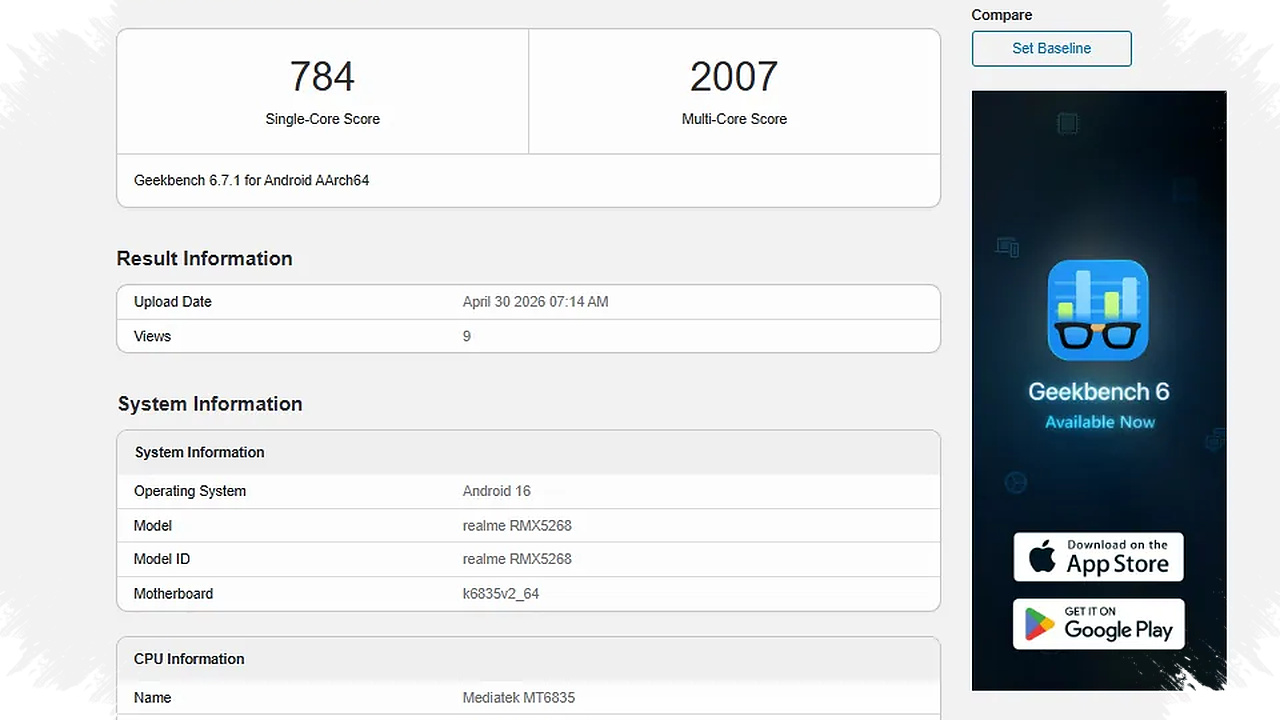Select the Single-Core Score value 784
The image size is (1280, 720).
[322, 77]
